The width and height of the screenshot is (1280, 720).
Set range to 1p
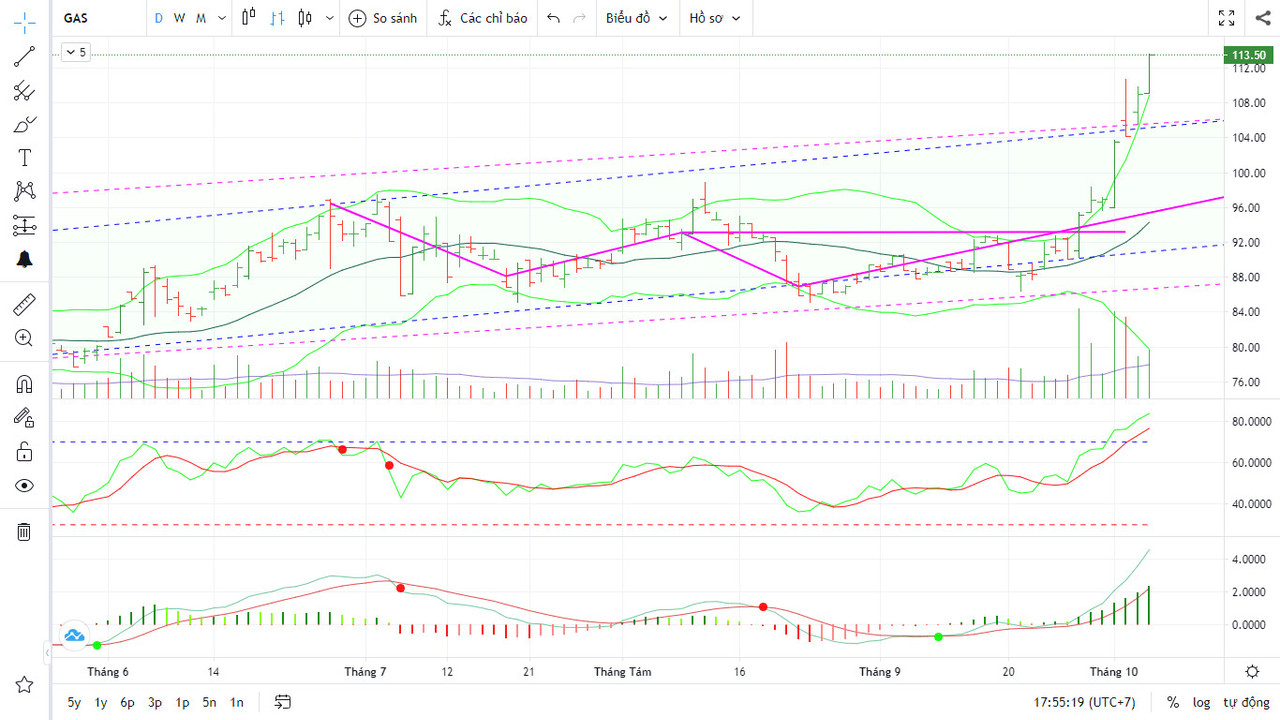click(182, 702)
